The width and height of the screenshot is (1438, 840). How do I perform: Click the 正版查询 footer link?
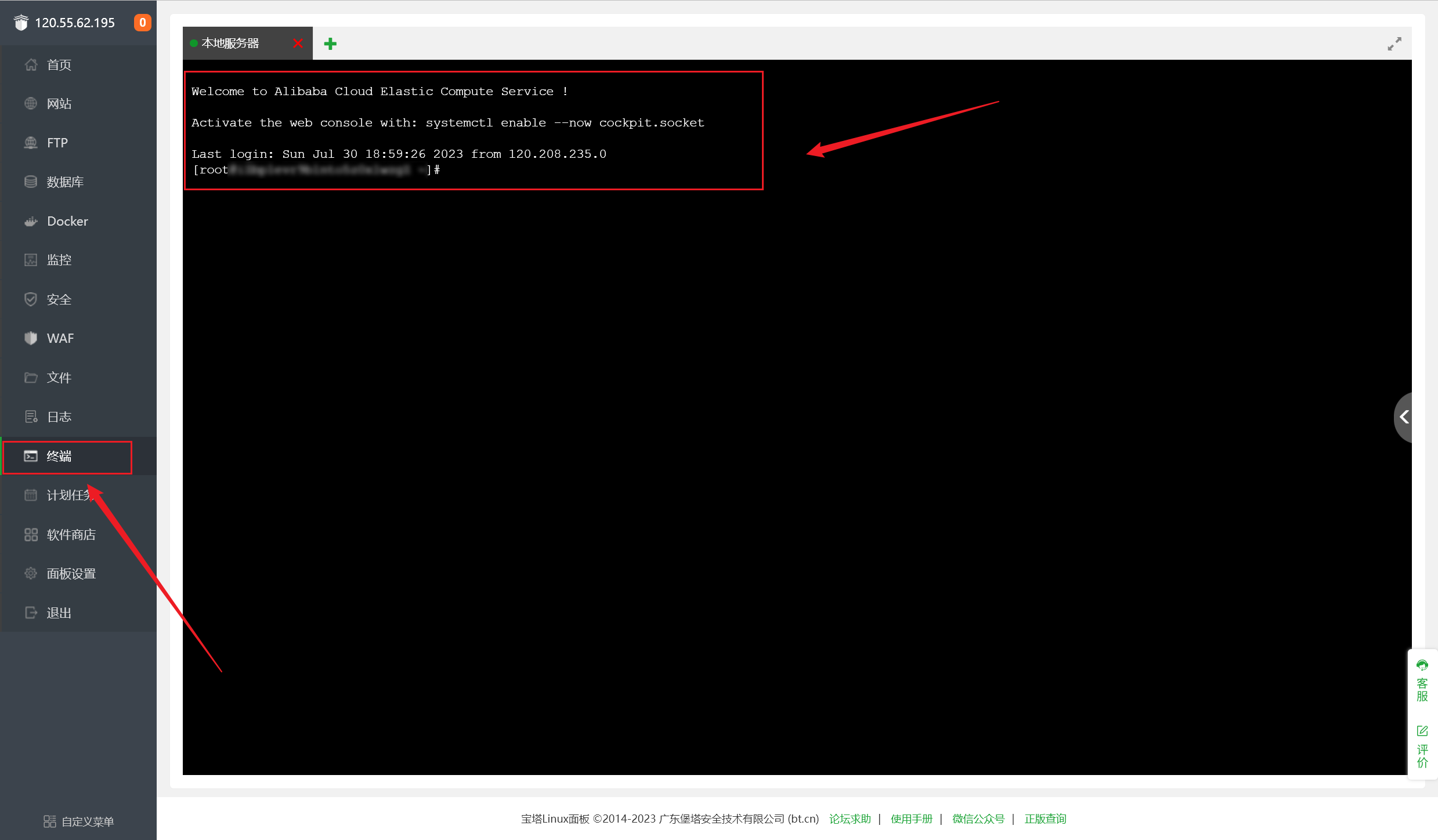[1045, 819]
